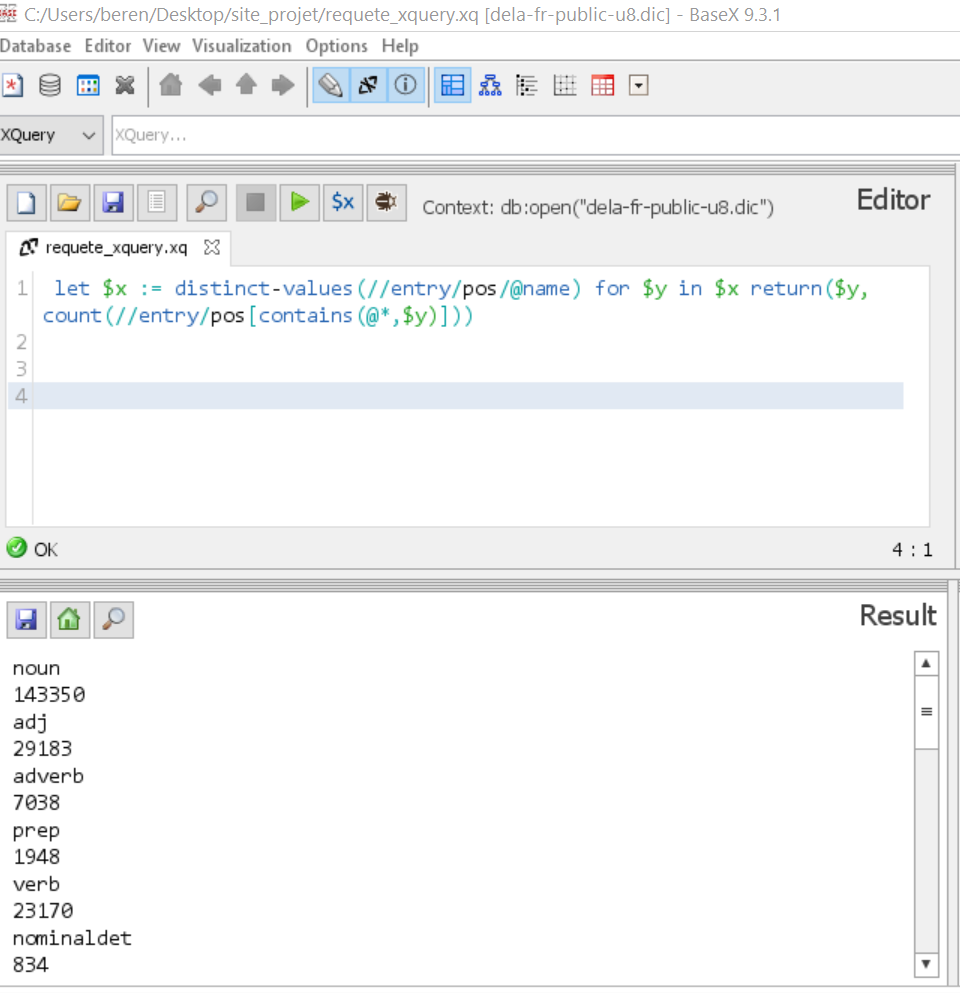This screenshot has height=993, width=960.
Task: Click the "OK" status text
Action: pos(46,550)
